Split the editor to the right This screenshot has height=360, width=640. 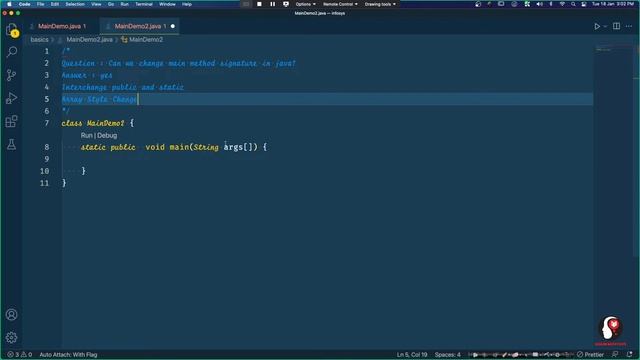pyautogui.click(x=616, y=26)
